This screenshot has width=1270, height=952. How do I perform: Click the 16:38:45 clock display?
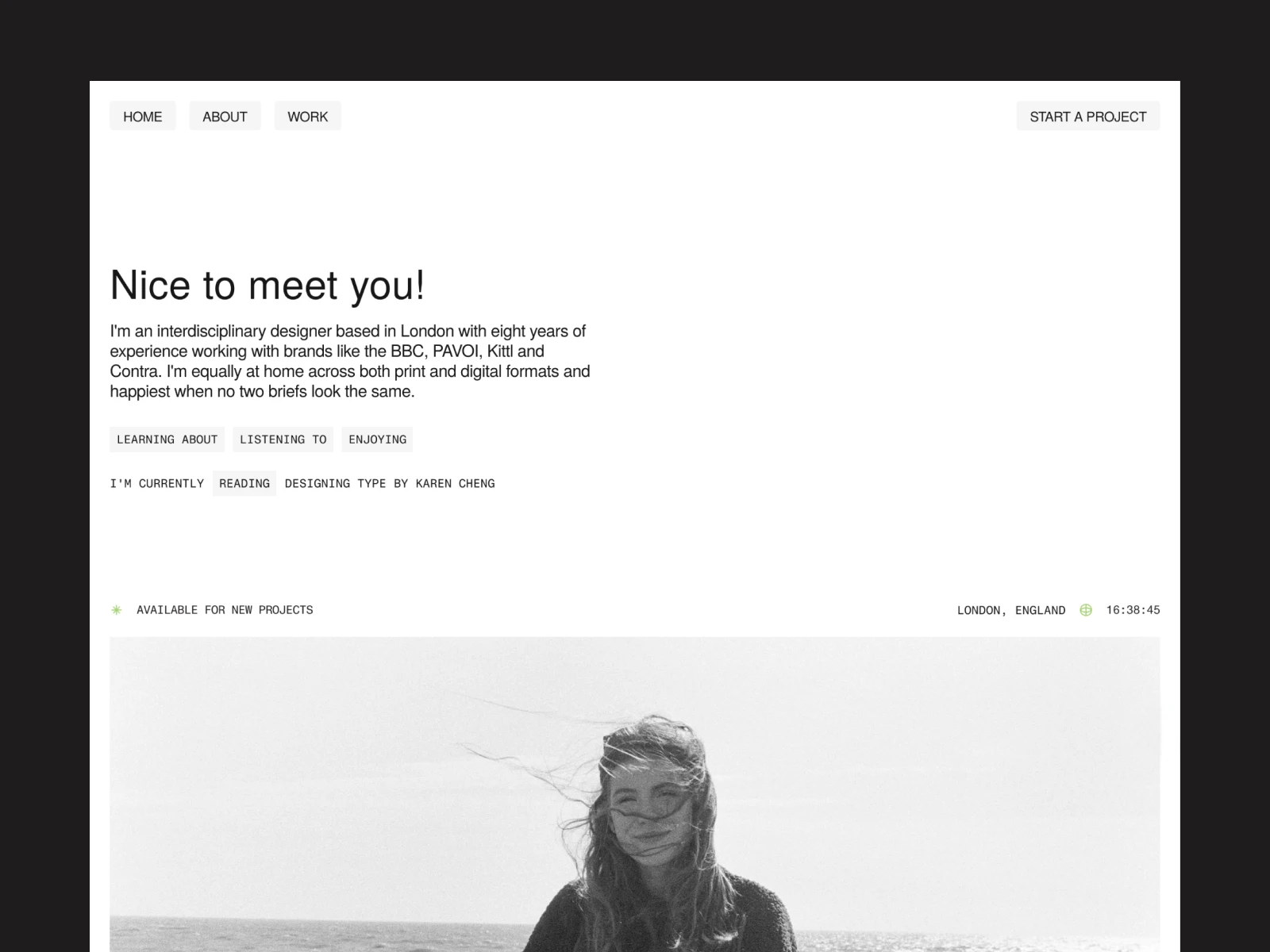coord(1133,610)
